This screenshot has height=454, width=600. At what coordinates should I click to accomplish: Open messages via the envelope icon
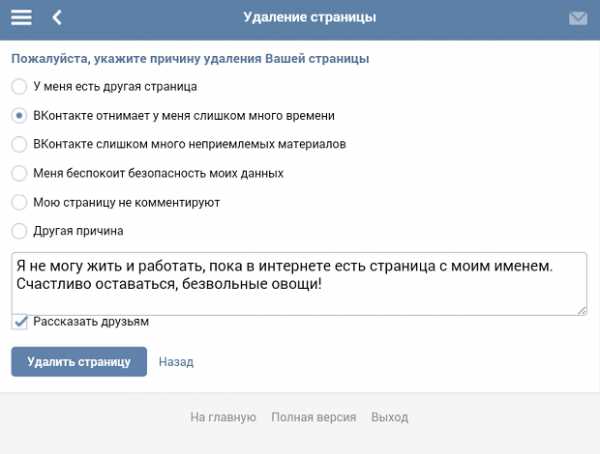[x=578, y=18]
